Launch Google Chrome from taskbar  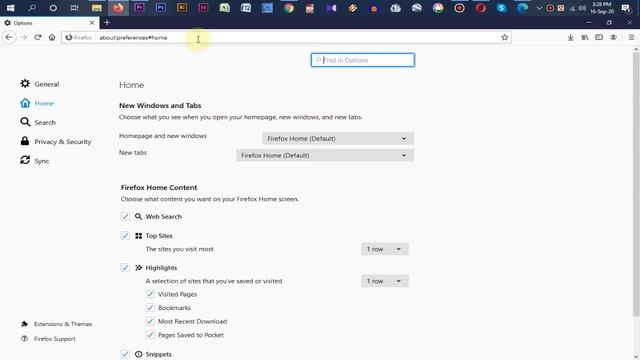point(289,8)
